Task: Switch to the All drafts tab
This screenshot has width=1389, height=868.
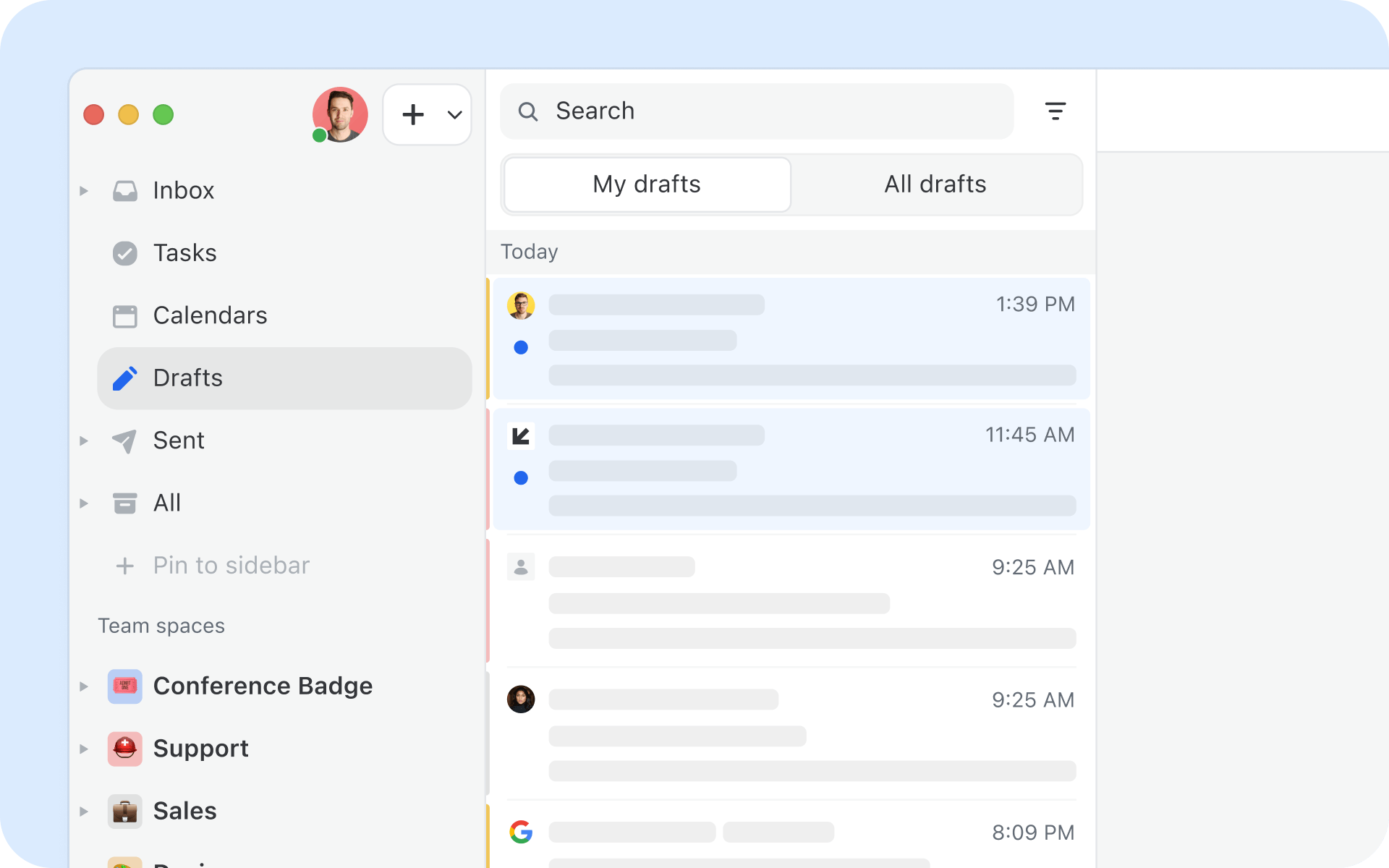Action: coord(935,184)
